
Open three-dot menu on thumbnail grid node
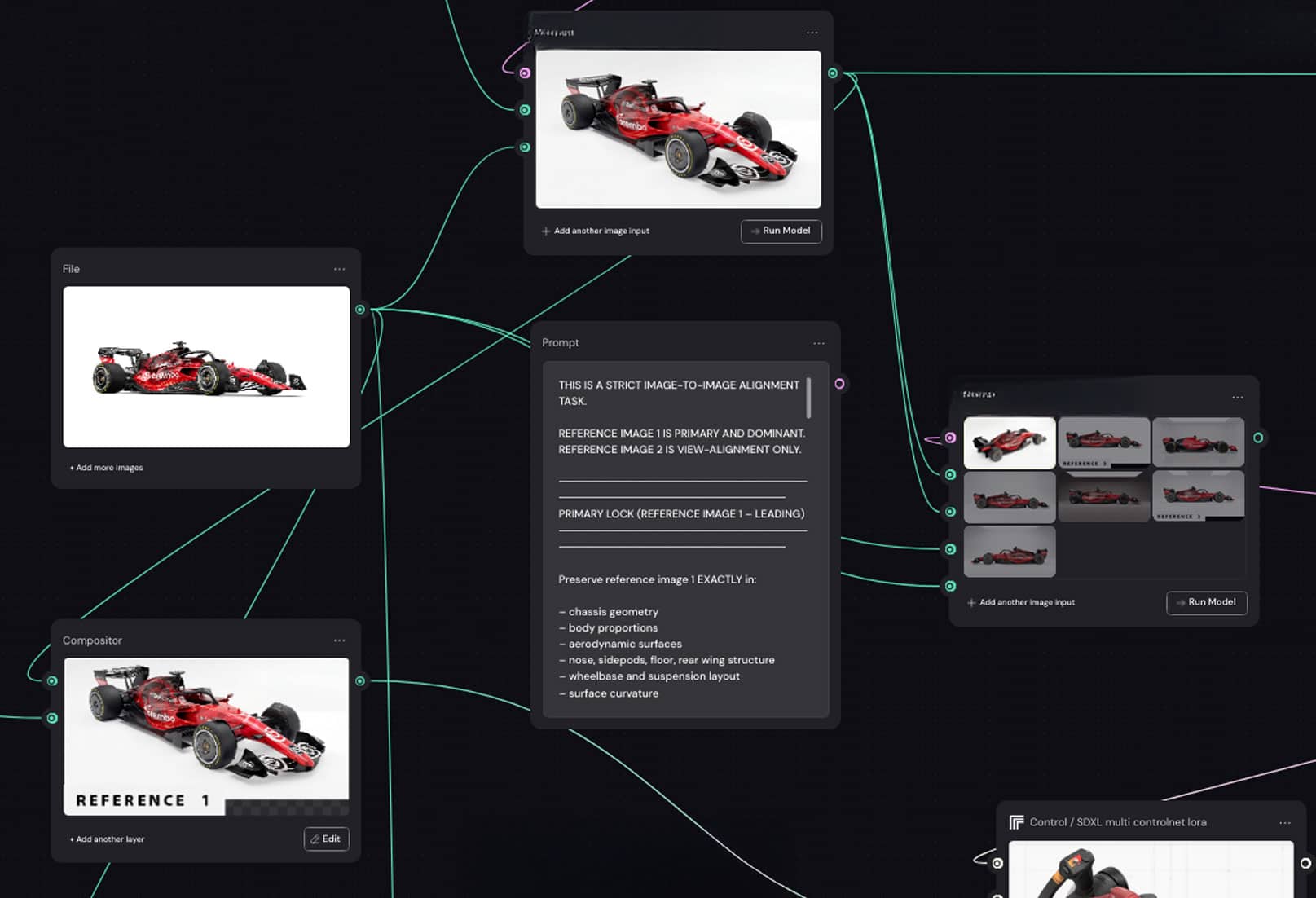[1238, 397]
